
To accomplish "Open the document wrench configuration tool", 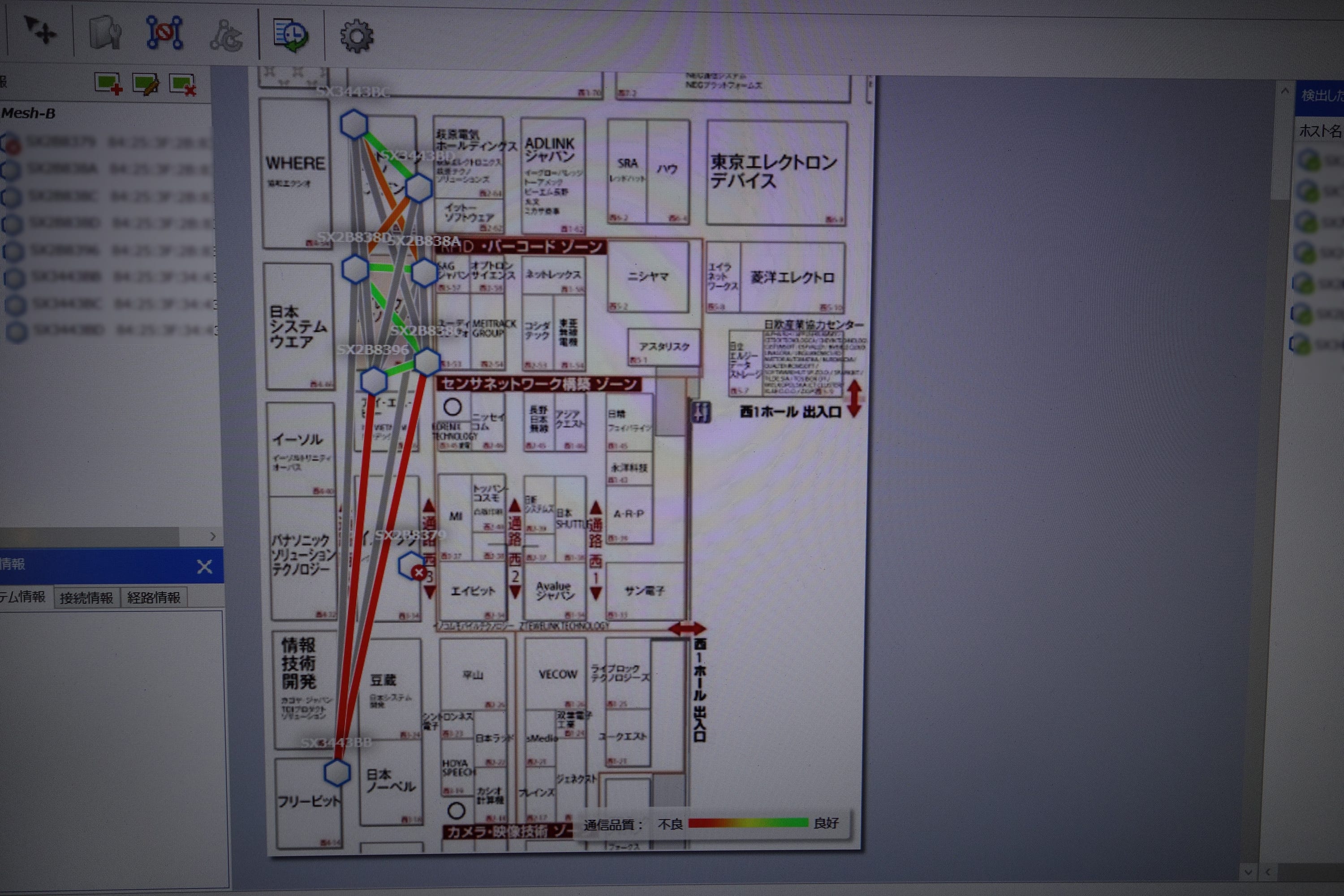I will [x=105, y=33].
